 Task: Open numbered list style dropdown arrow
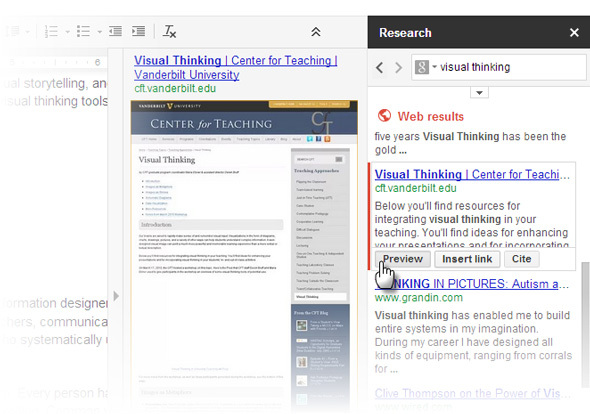(67, 32)
